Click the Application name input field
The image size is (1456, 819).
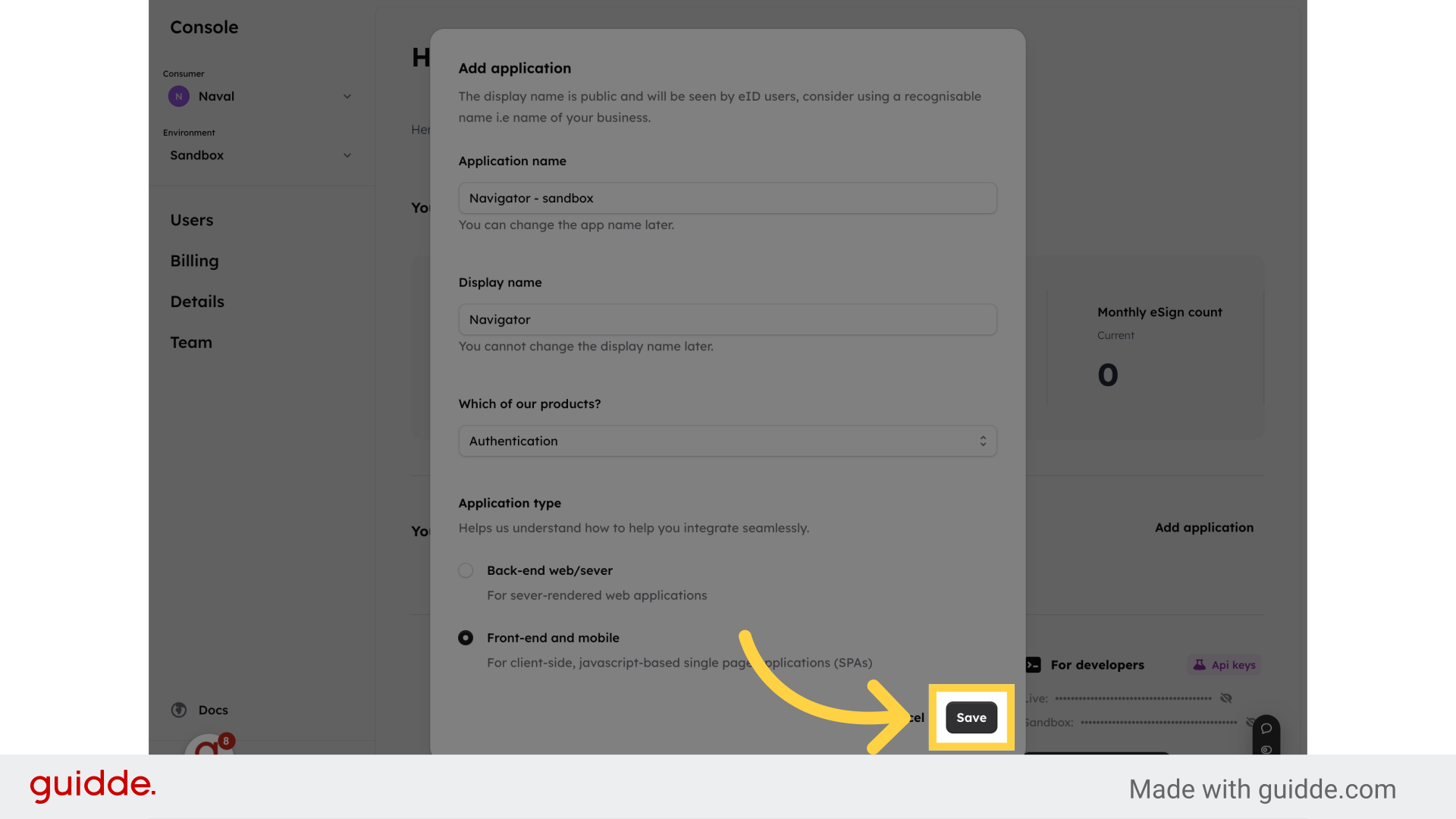tap(727, 197)
